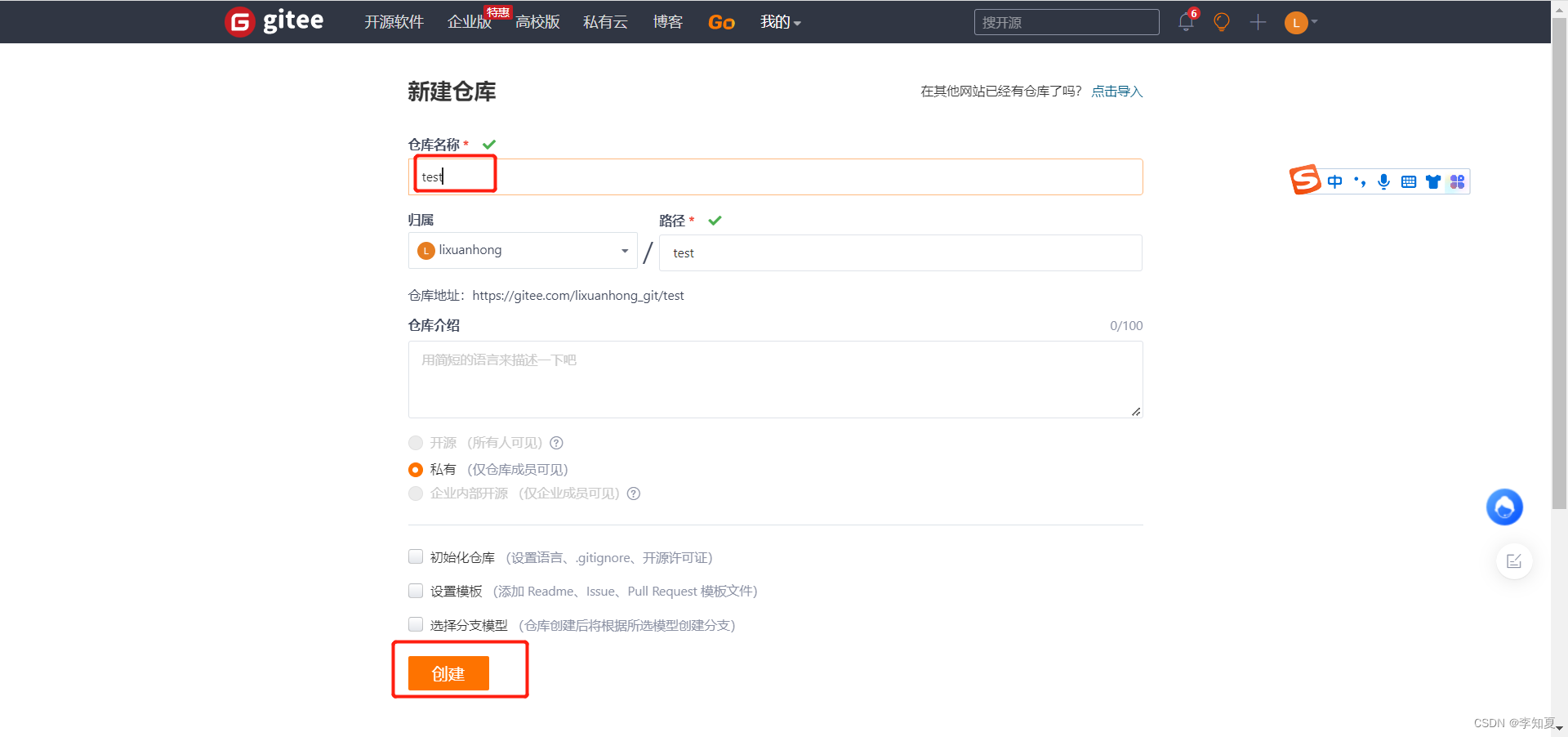Click help icon next to 开源 option
The height and width of the screenshot is (737, 1568).
pyautogui.click(x=556, y=443)
